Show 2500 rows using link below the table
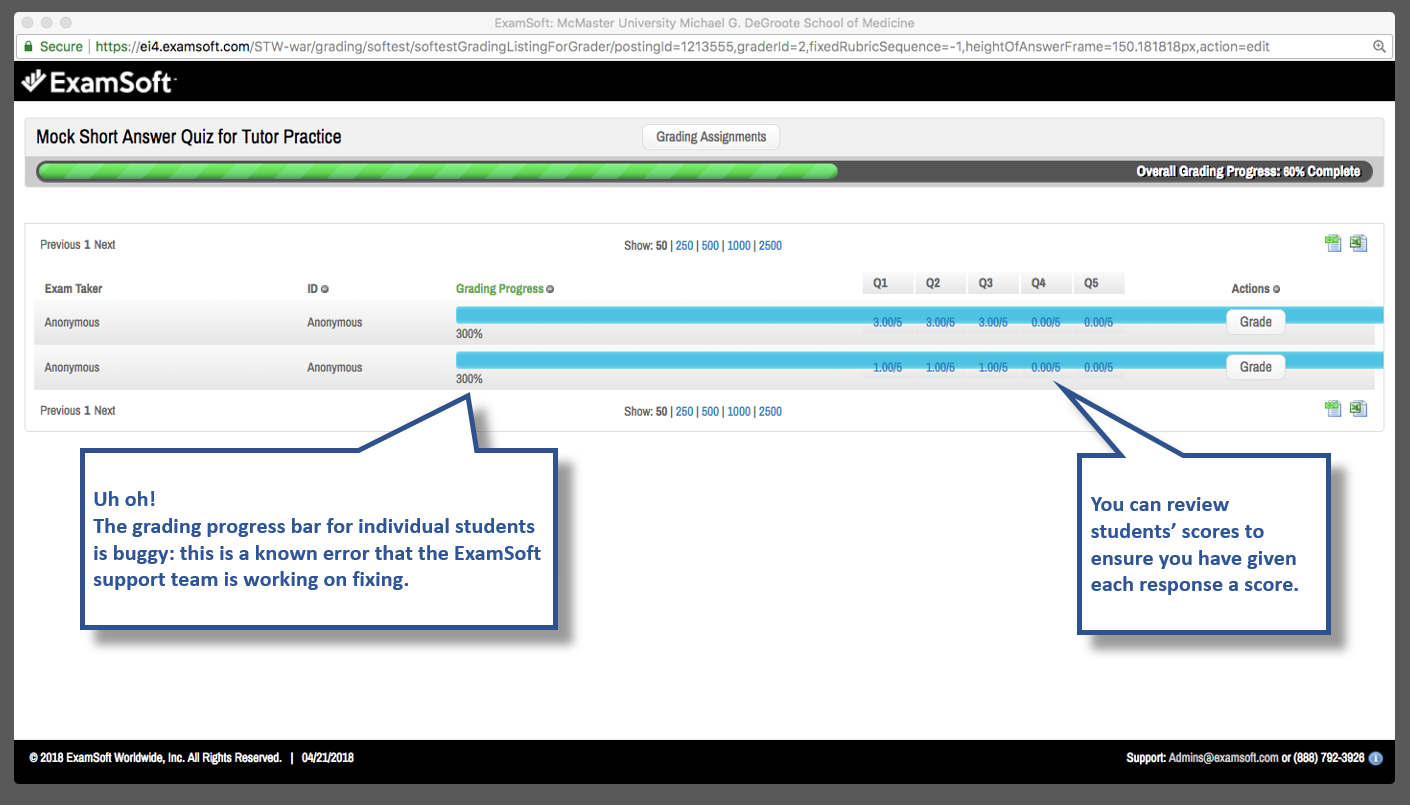1410x805 pixels. tap(770, 412)
